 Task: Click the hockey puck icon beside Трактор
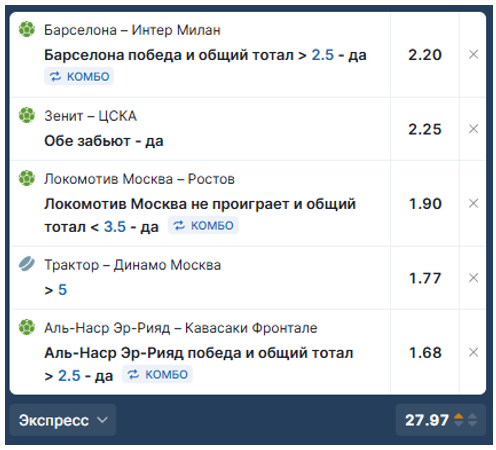(27, 264)
